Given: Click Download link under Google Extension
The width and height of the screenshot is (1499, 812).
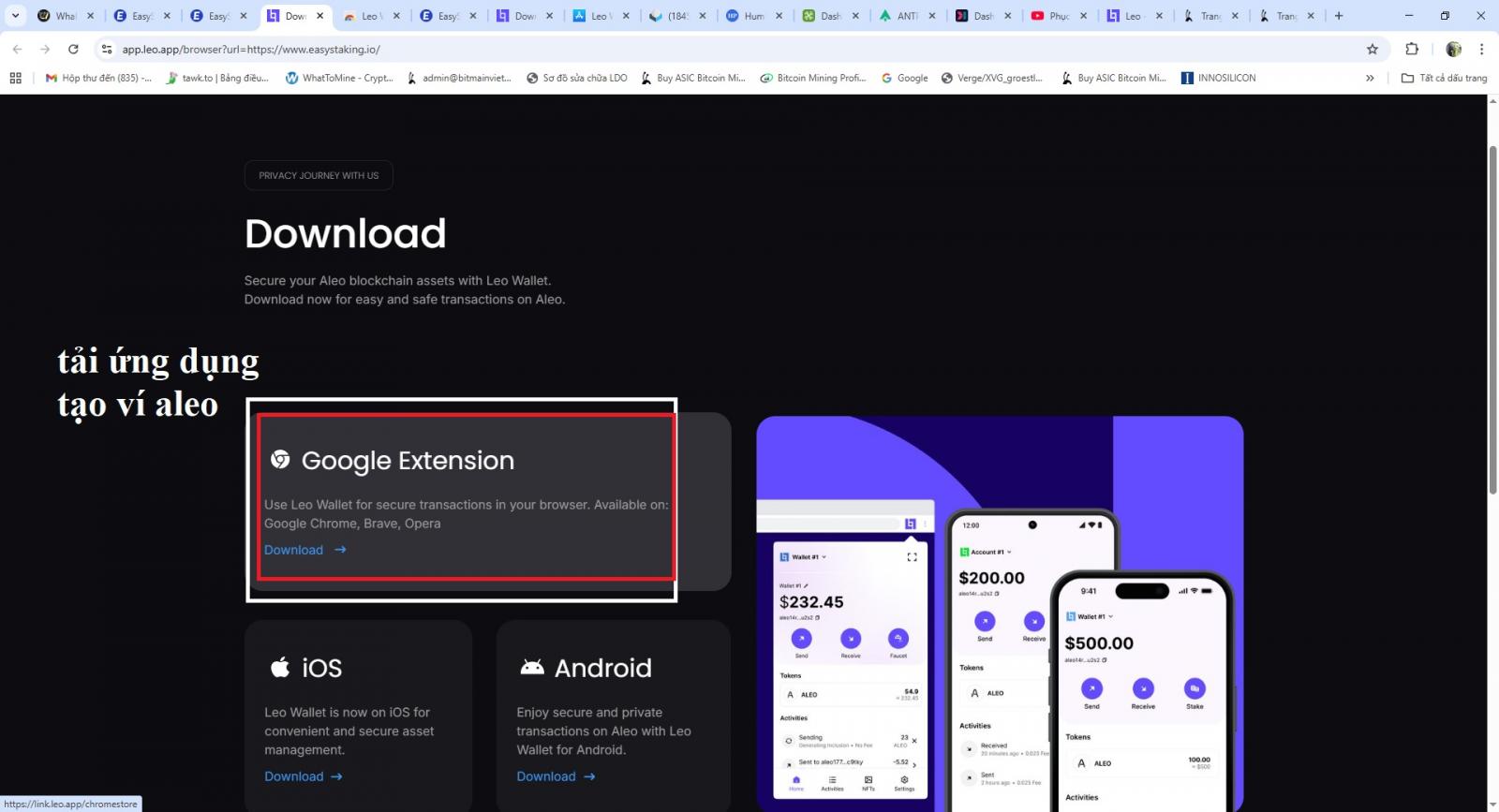Looking at the screenshot, I should click(x=305, y=550).
